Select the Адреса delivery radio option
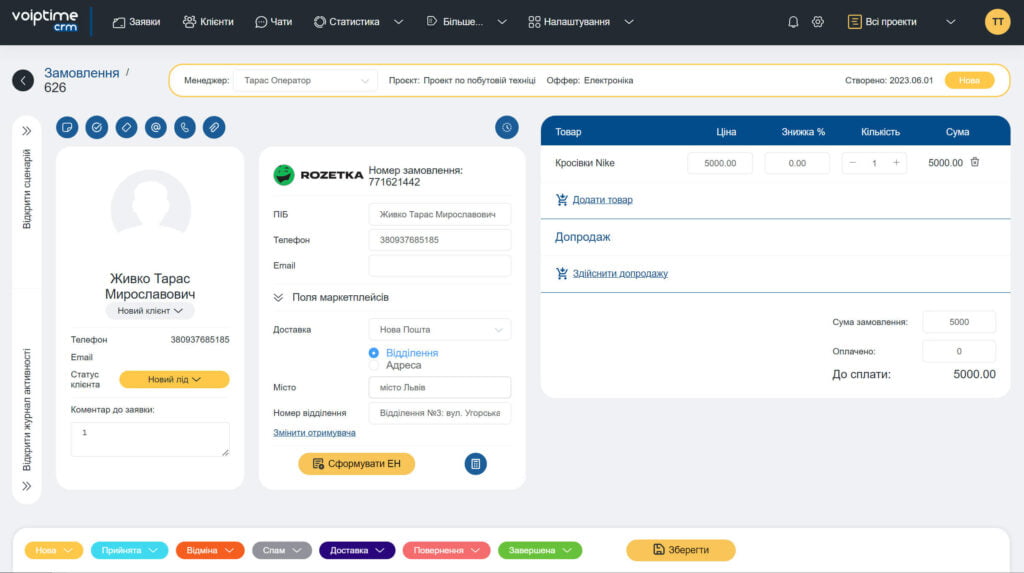 (374, 365)
